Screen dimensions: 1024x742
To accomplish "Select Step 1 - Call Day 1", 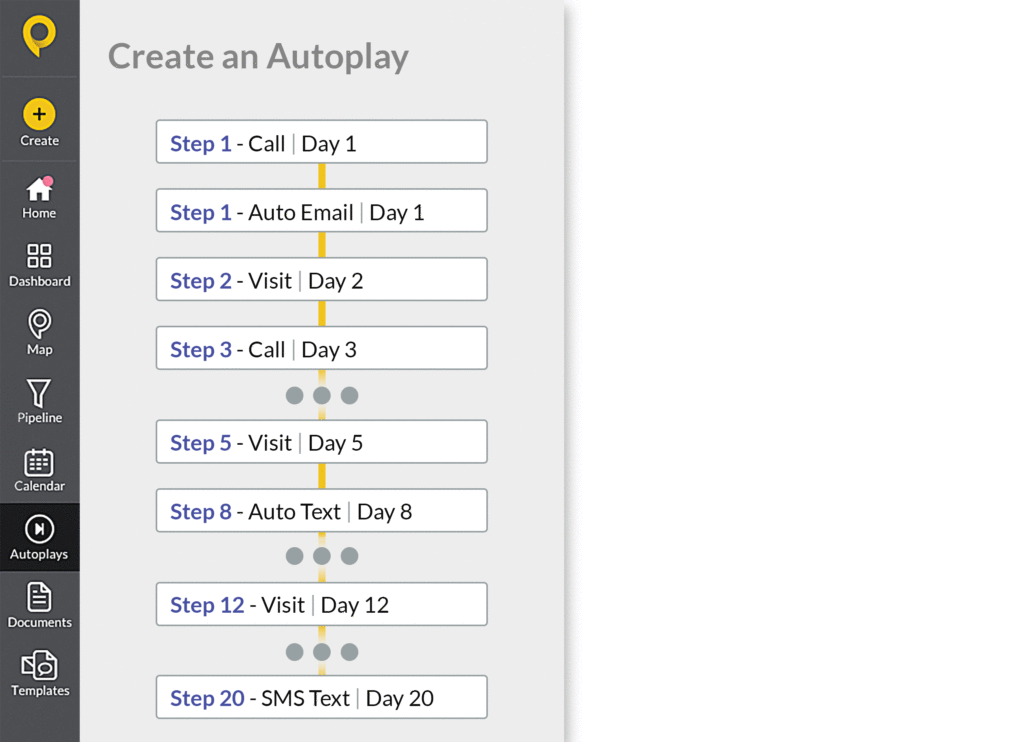I will (x=321, y=142).
